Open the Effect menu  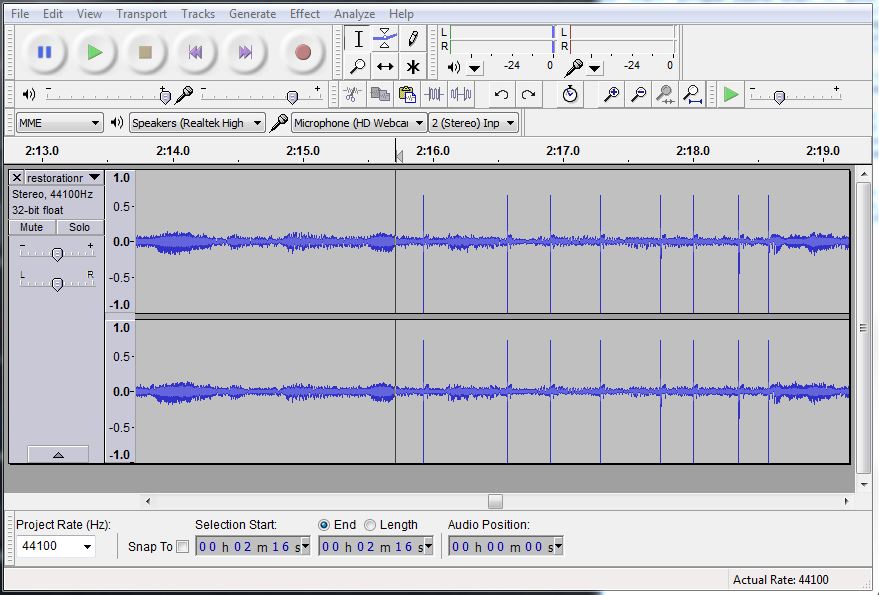tap(305, 14)
